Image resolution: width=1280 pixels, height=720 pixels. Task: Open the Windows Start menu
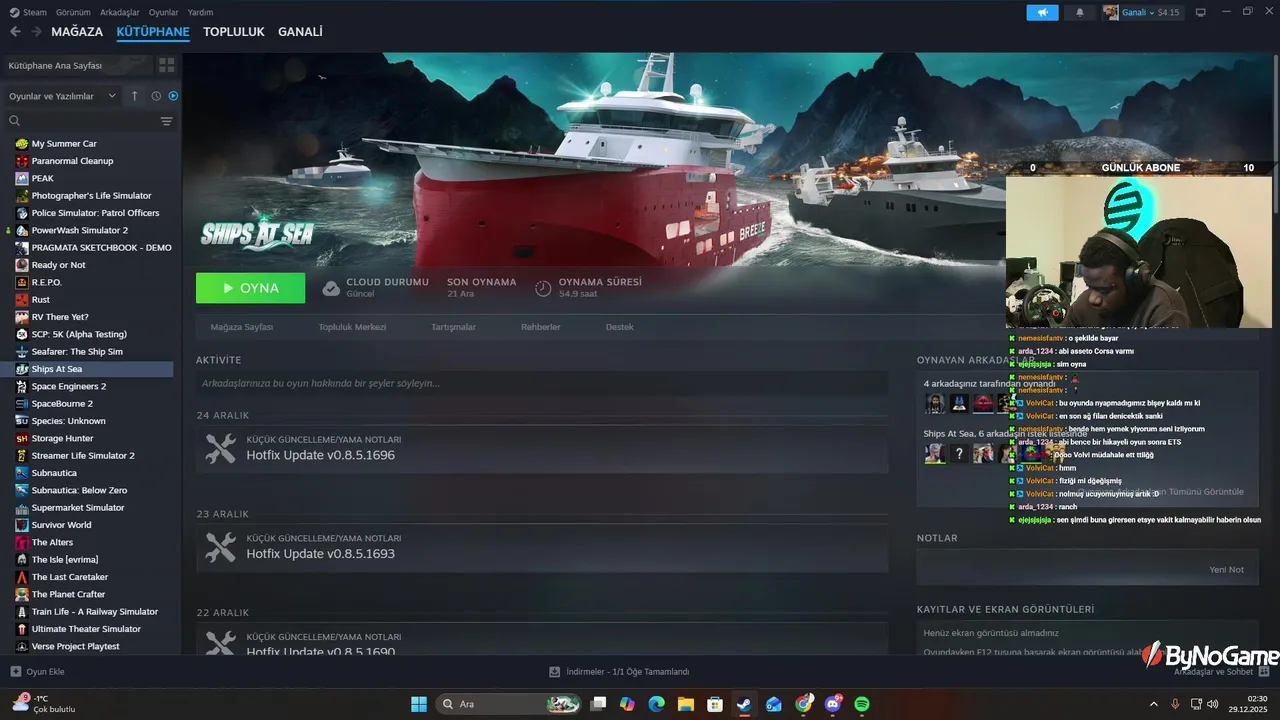click(418, 704)
